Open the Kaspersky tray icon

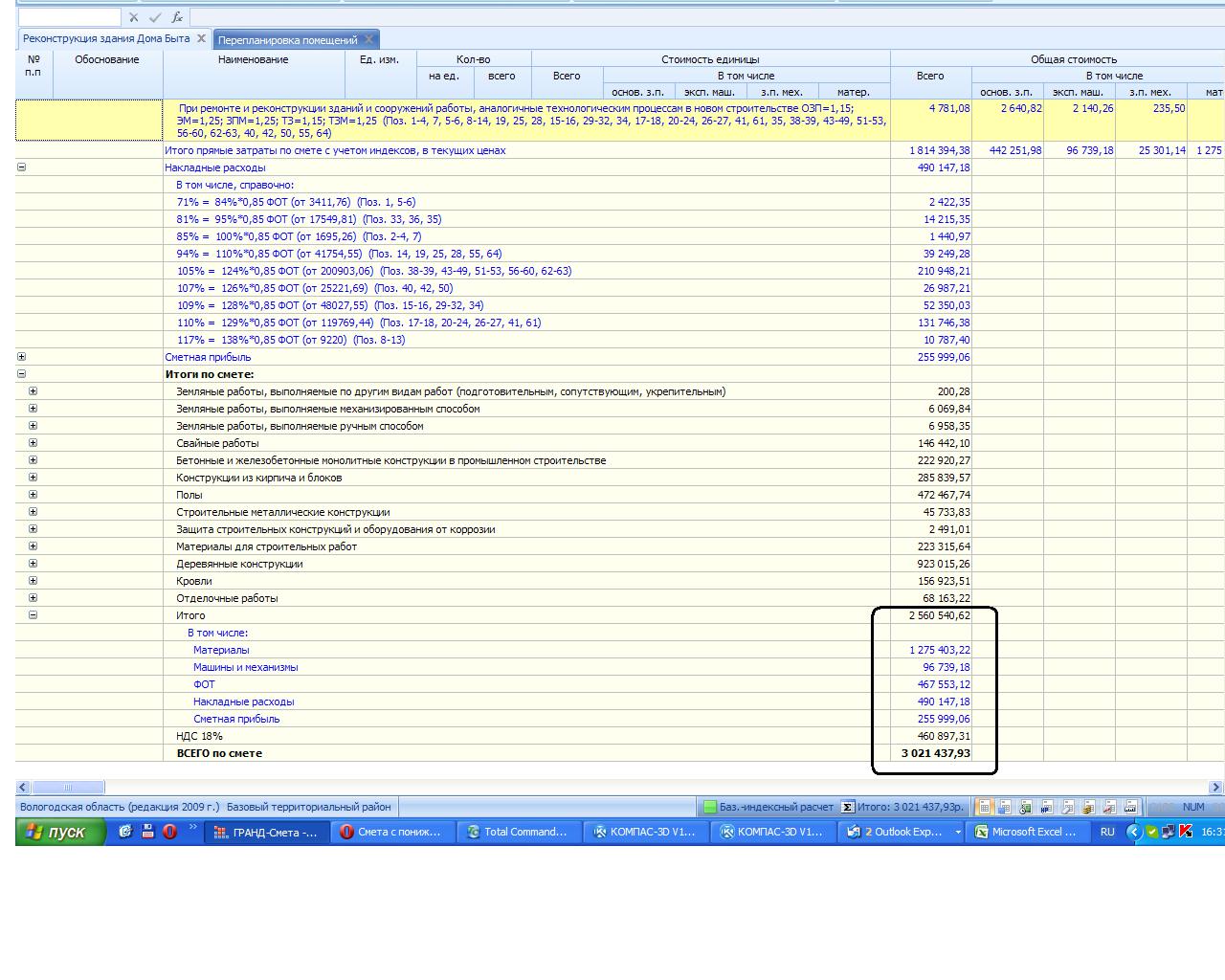click(x=1187, y=833)
